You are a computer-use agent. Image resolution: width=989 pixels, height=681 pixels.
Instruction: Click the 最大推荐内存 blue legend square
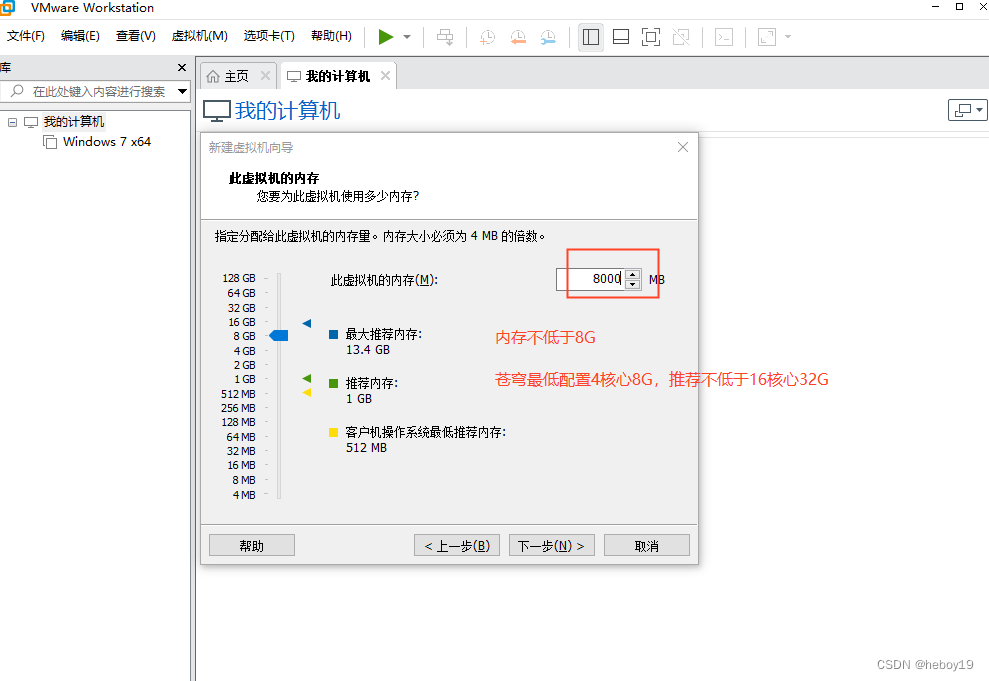tap(334, 334)
